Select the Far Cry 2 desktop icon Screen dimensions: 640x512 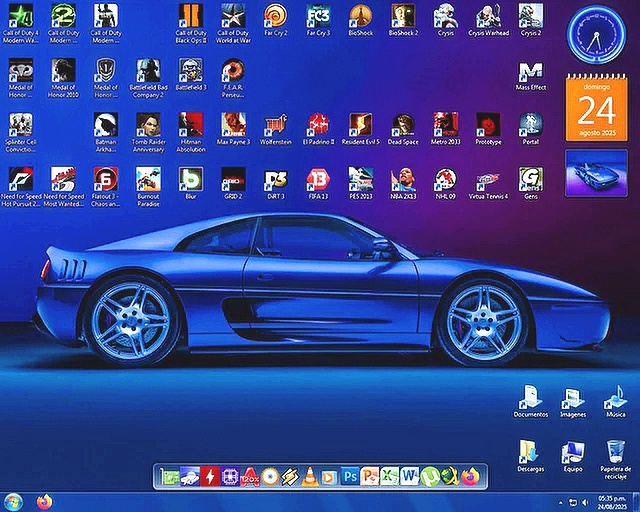point(276,20)
